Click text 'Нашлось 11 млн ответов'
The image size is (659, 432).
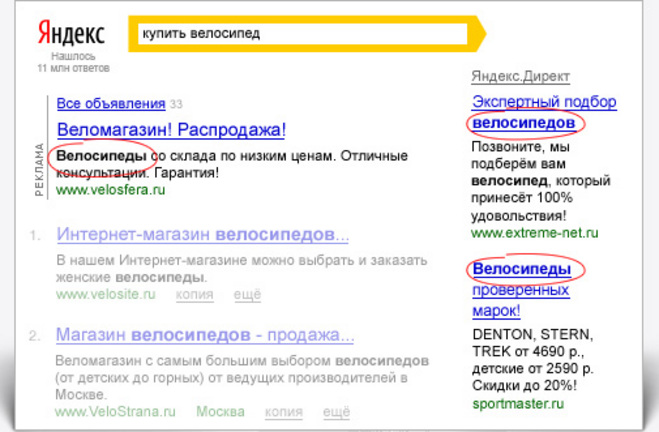pyautogui.click(x=74, y=62)
